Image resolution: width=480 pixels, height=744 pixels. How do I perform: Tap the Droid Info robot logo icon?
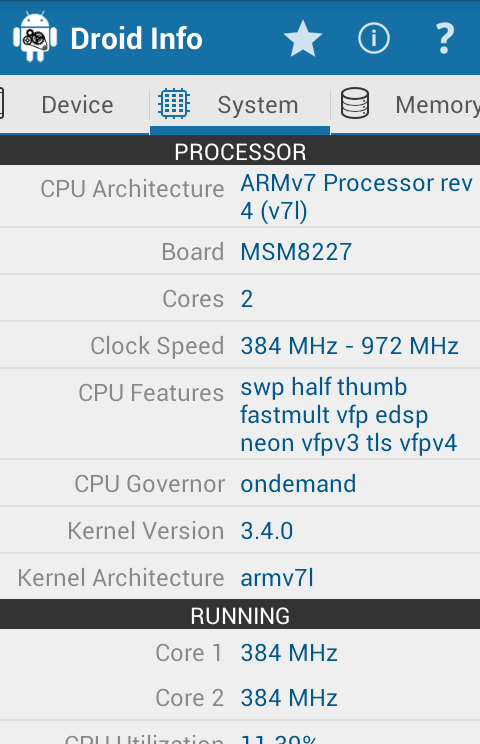pyautogui.click(x=35, y=37)
